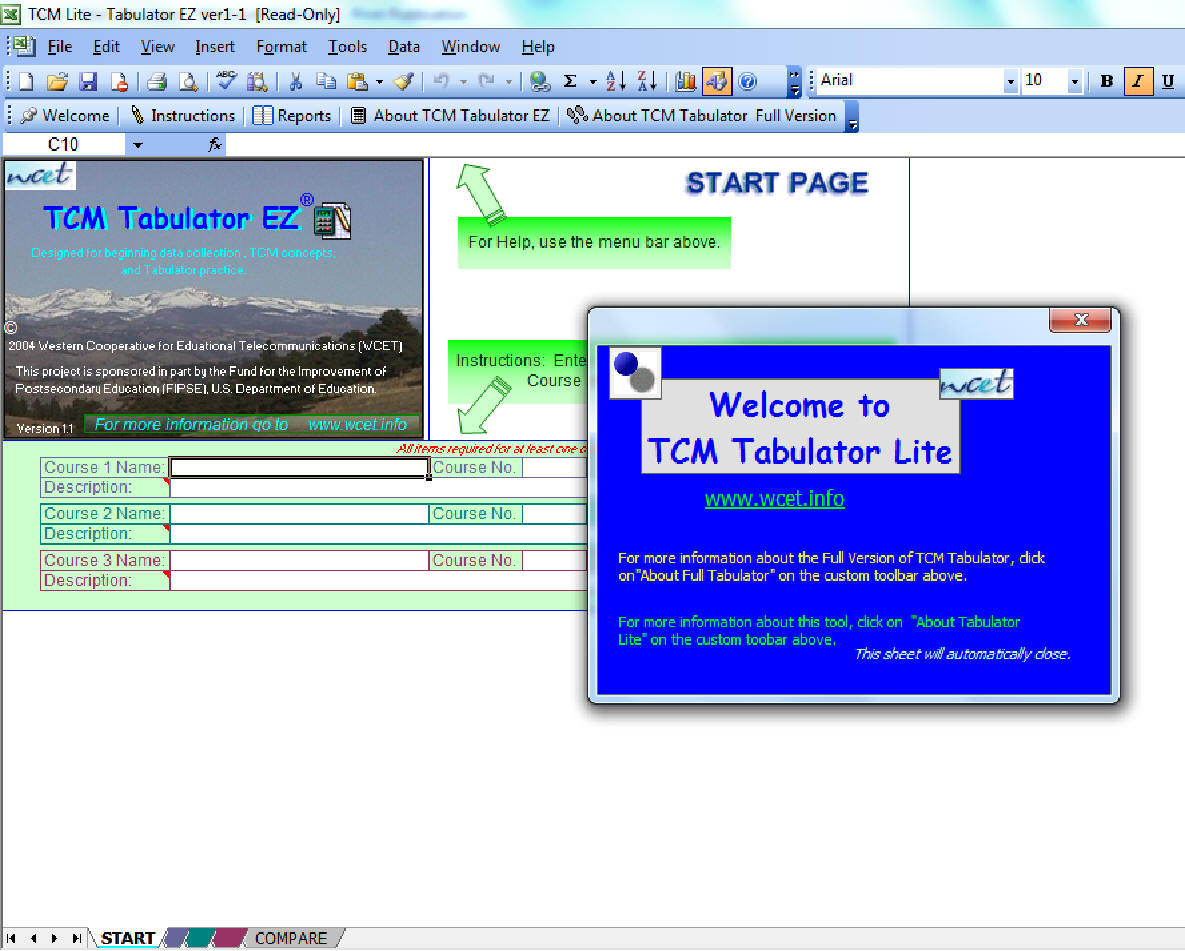Image resolution: width=1185 pixels, height=951 pixels.
Task: Click the Course 2 Name input cell
Action: (x=299, y=514)
